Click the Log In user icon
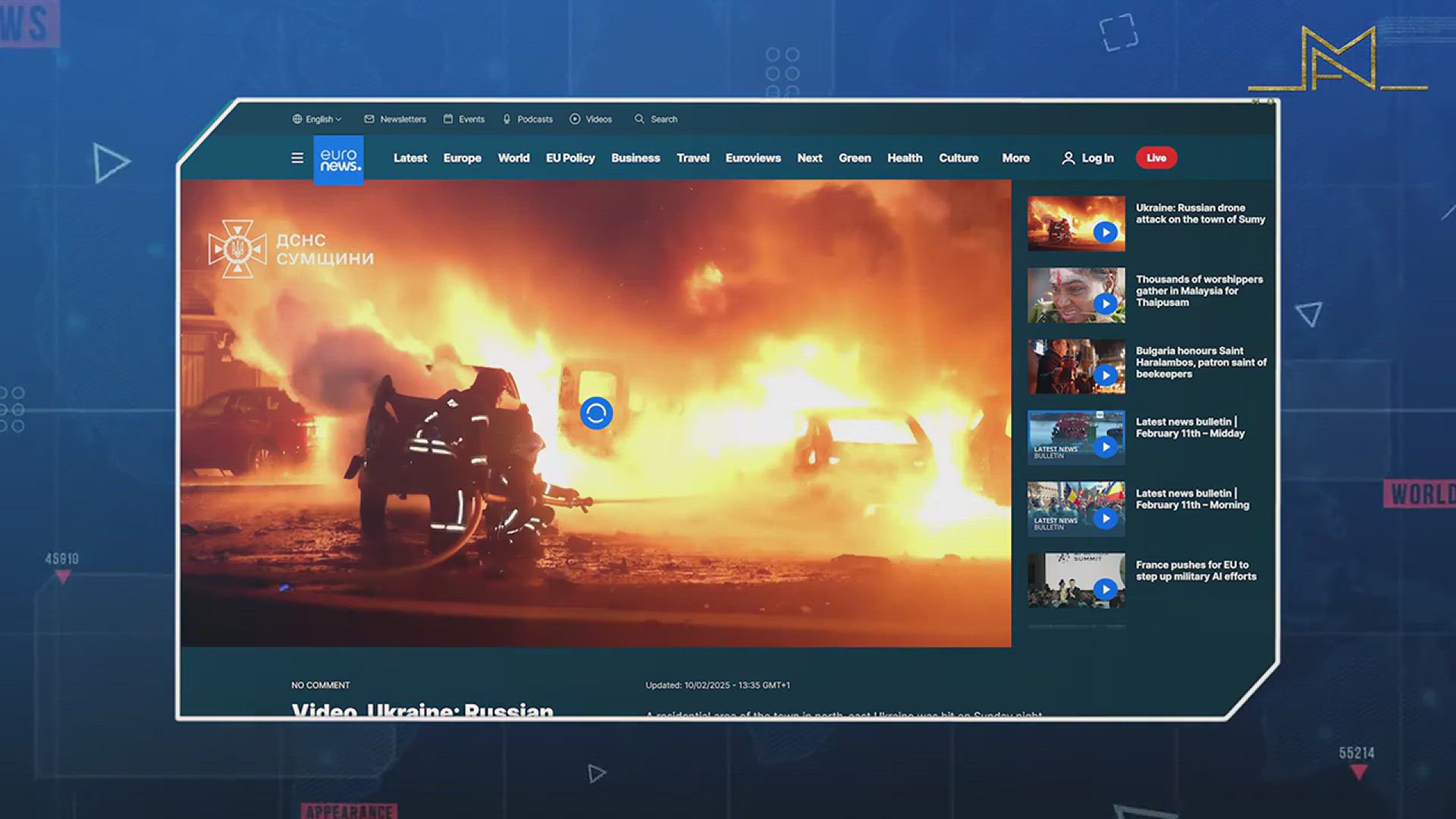1456x819 pixels. pos(1068,158)
